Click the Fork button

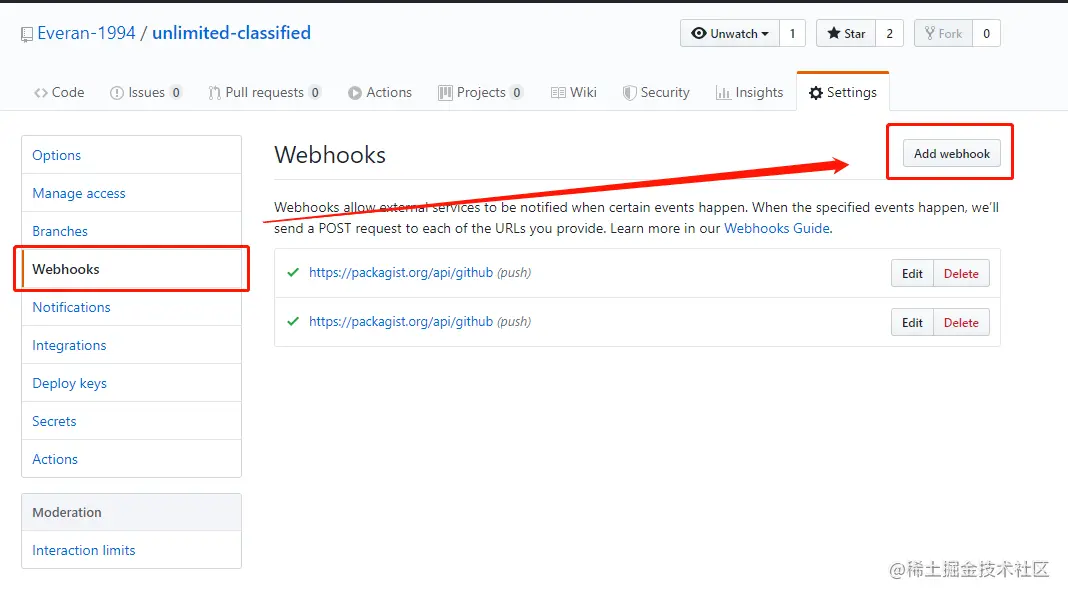point(943,33)
